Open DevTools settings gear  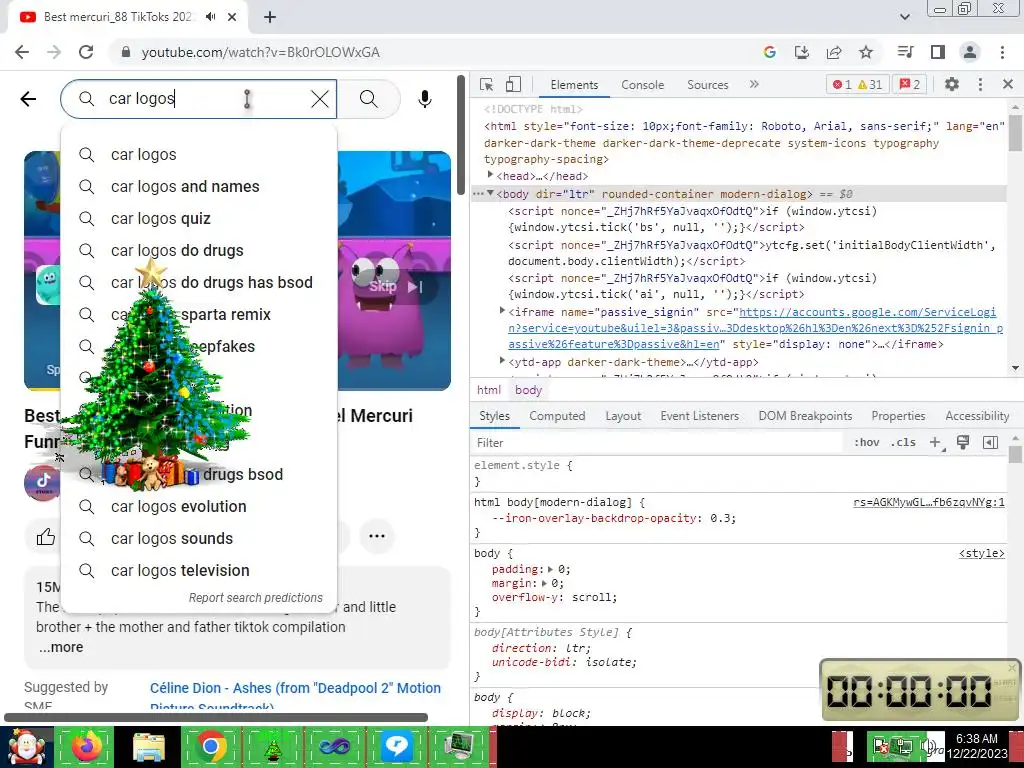[952, 84]
